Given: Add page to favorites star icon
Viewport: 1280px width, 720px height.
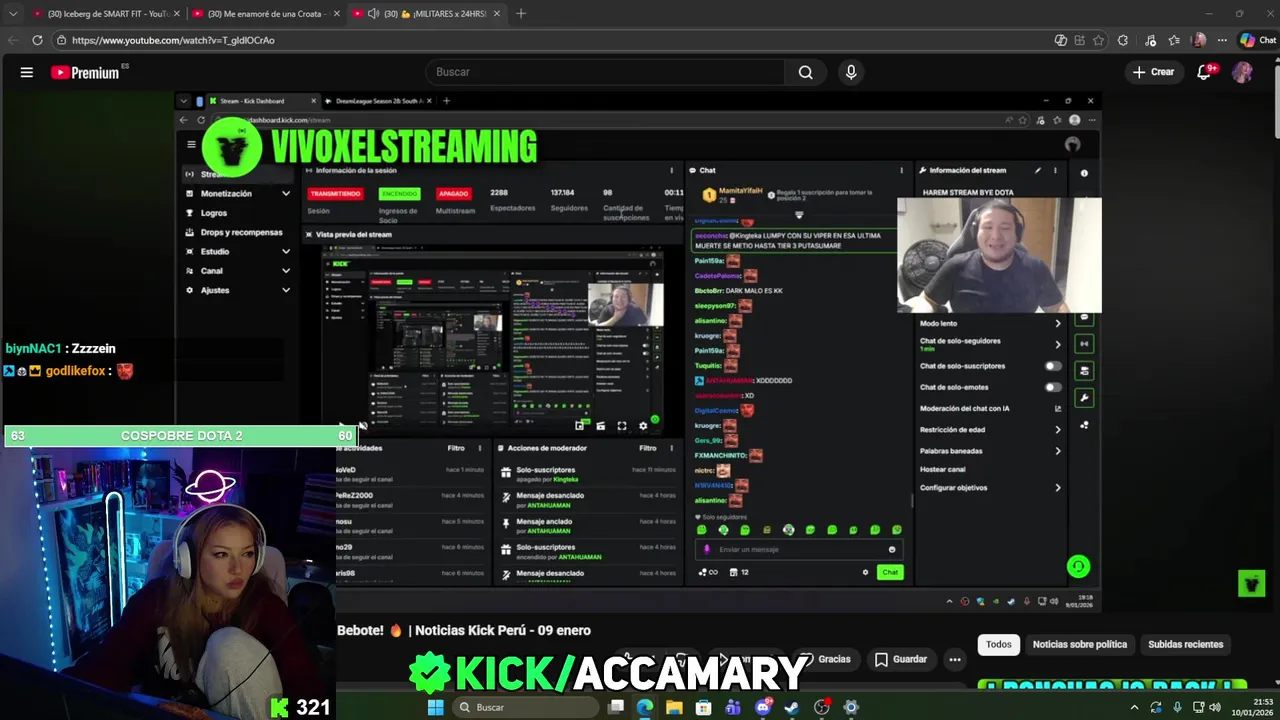Looking at the screenshot, I should pos(1098,40).
